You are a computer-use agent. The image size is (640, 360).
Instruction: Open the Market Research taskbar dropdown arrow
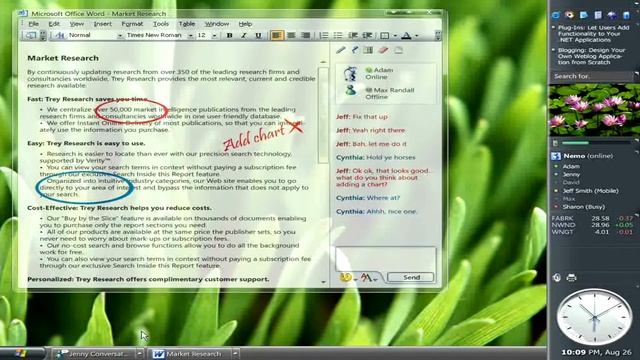pos(236,353)
